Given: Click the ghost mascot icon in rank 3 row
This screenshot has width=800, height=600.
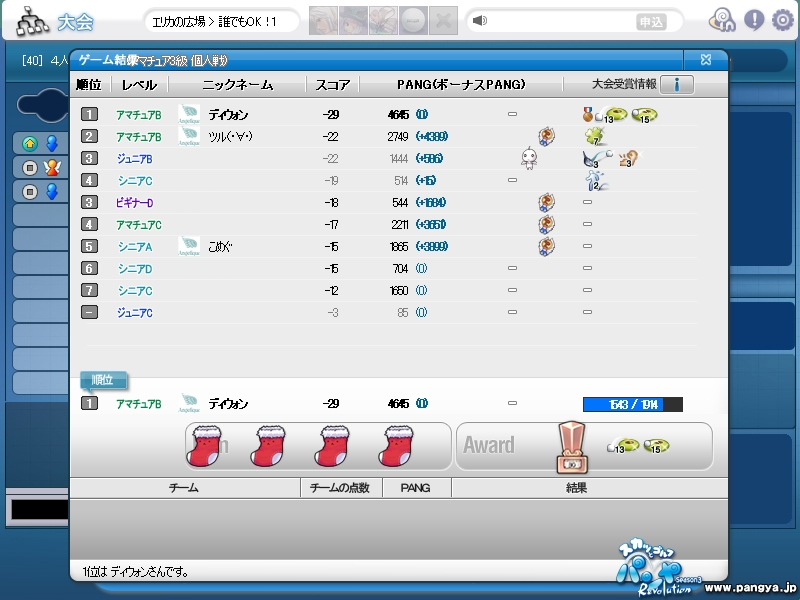Looking at the screenshot, I should [x=529, y=158].
